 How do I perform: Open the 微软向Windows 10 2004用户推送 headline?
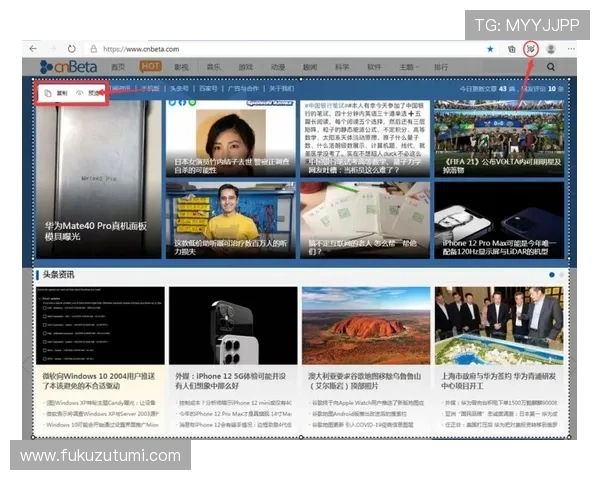[x=99, y=381]
